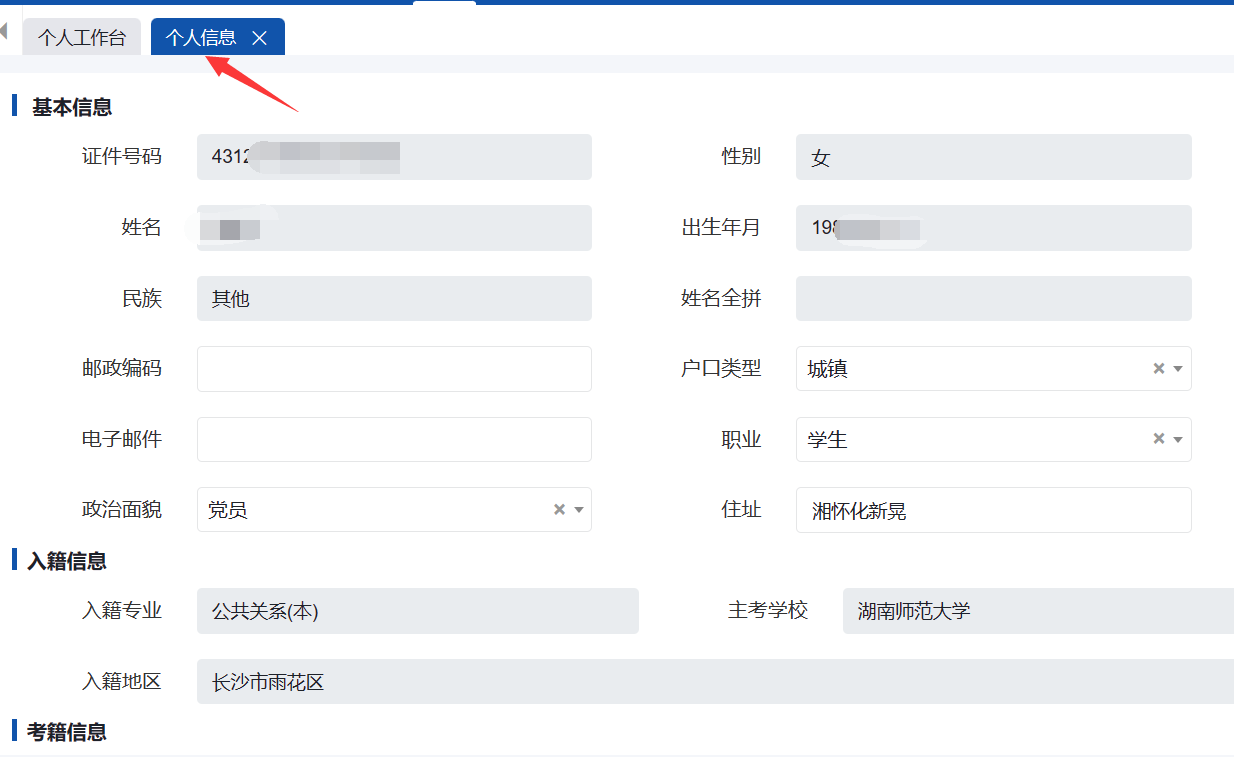Focus the 电子邮件 input field
The width and height of the screenshot is (1234, 757).
pyautogui.click(x=394, y=439)
